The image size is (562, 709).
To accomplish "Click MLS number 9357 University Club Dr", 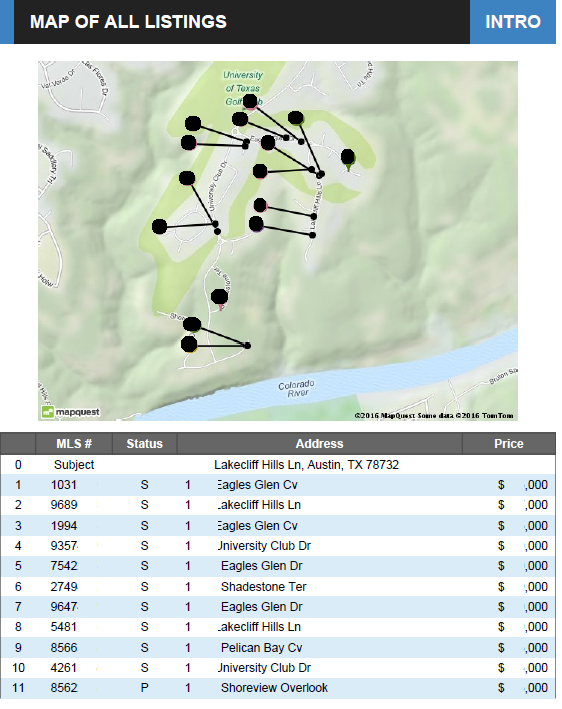I will coord(64,546).
